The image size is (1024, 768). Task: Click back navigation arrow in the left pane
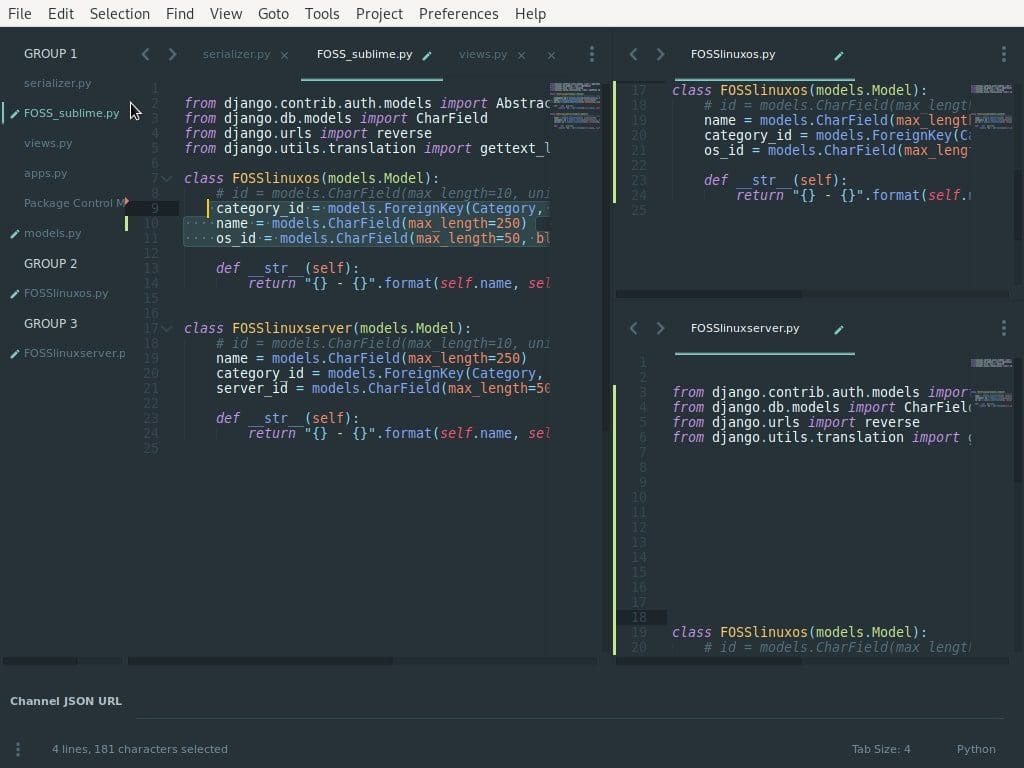click(x=145, y=54)
